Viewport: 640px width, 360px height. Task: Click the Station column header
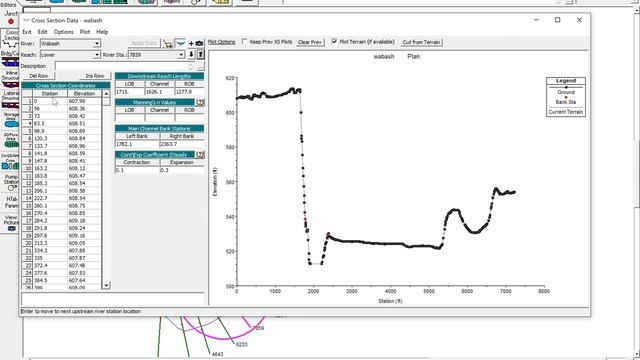(x=50, y=93)
